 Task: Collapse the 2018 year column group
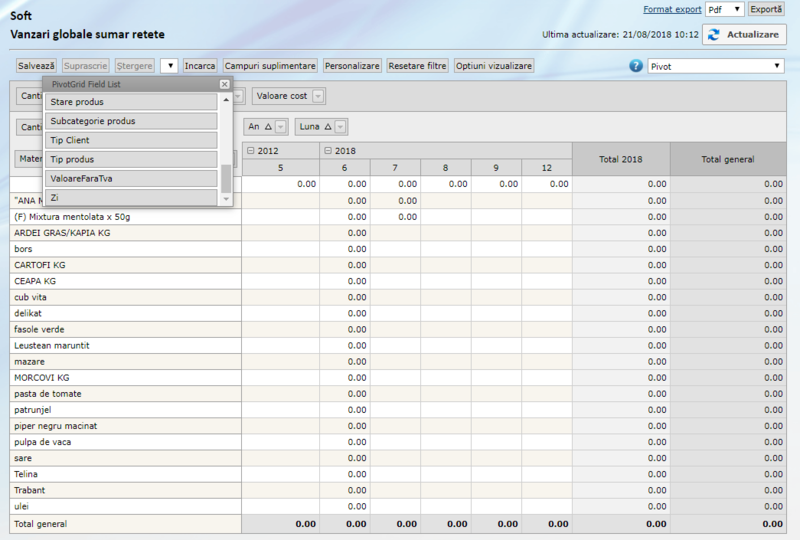326,150
